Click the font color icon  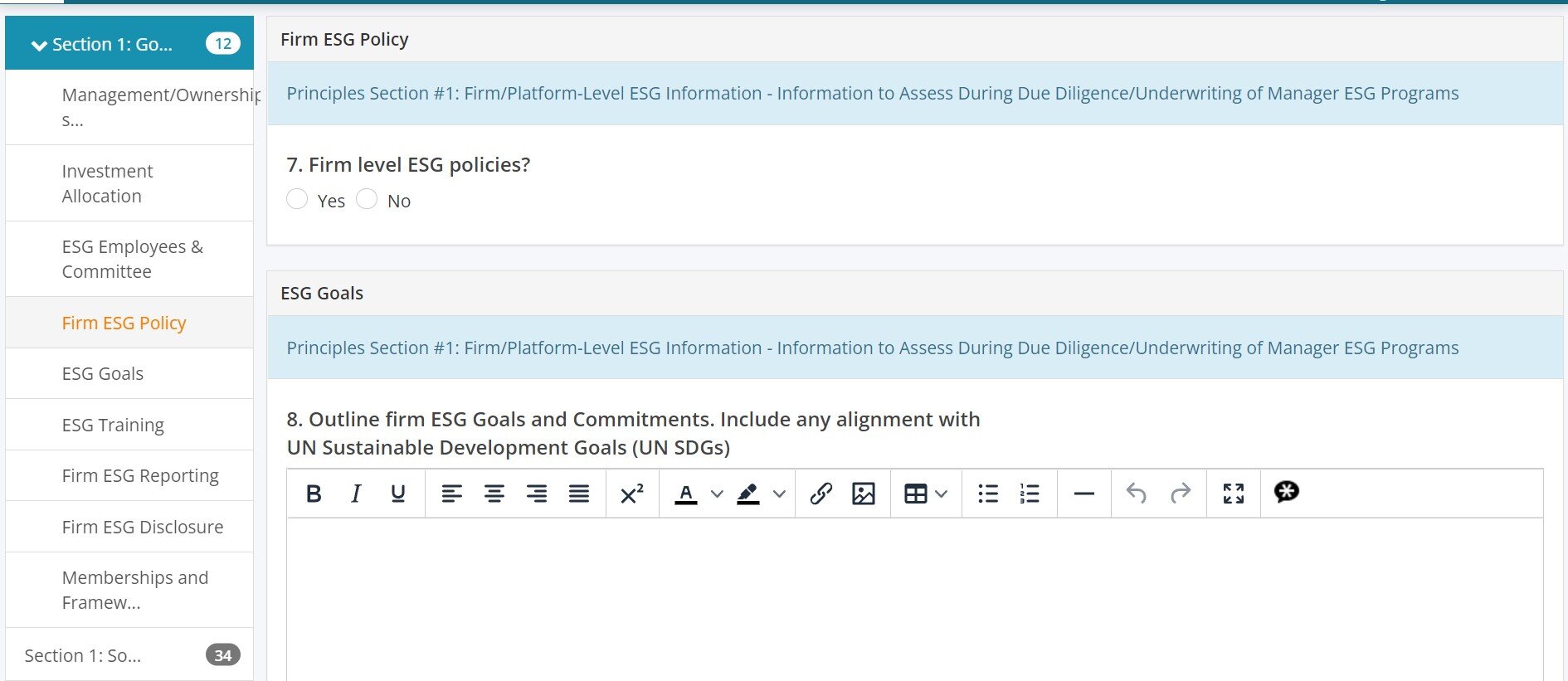tap(686, 494)
